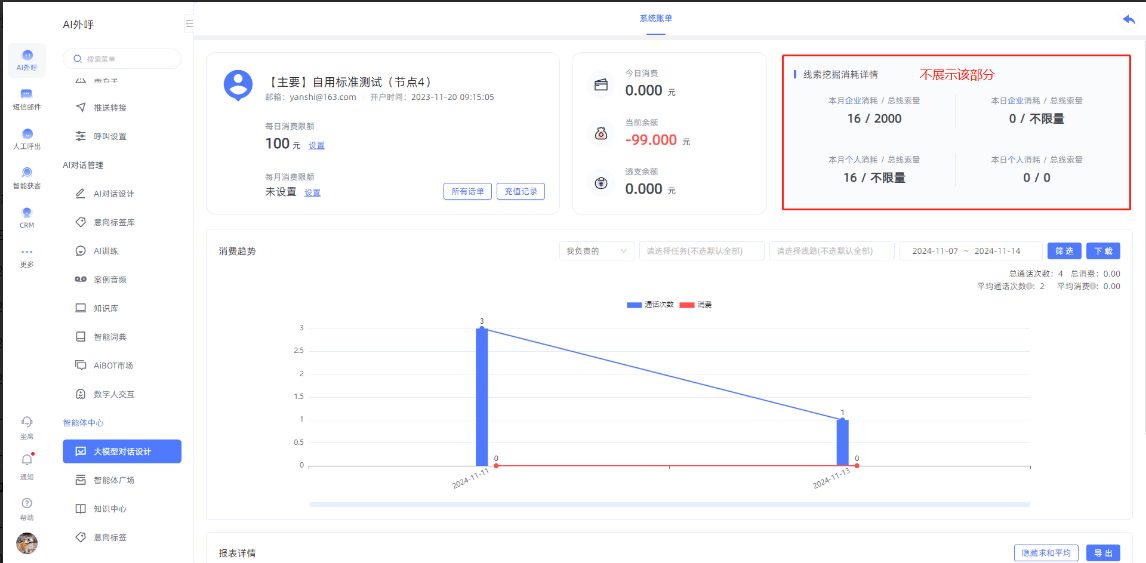Viewport: 1146px width, 563px height.
Task: Click the user avatar at bottom left
Action: pos(27,543)
